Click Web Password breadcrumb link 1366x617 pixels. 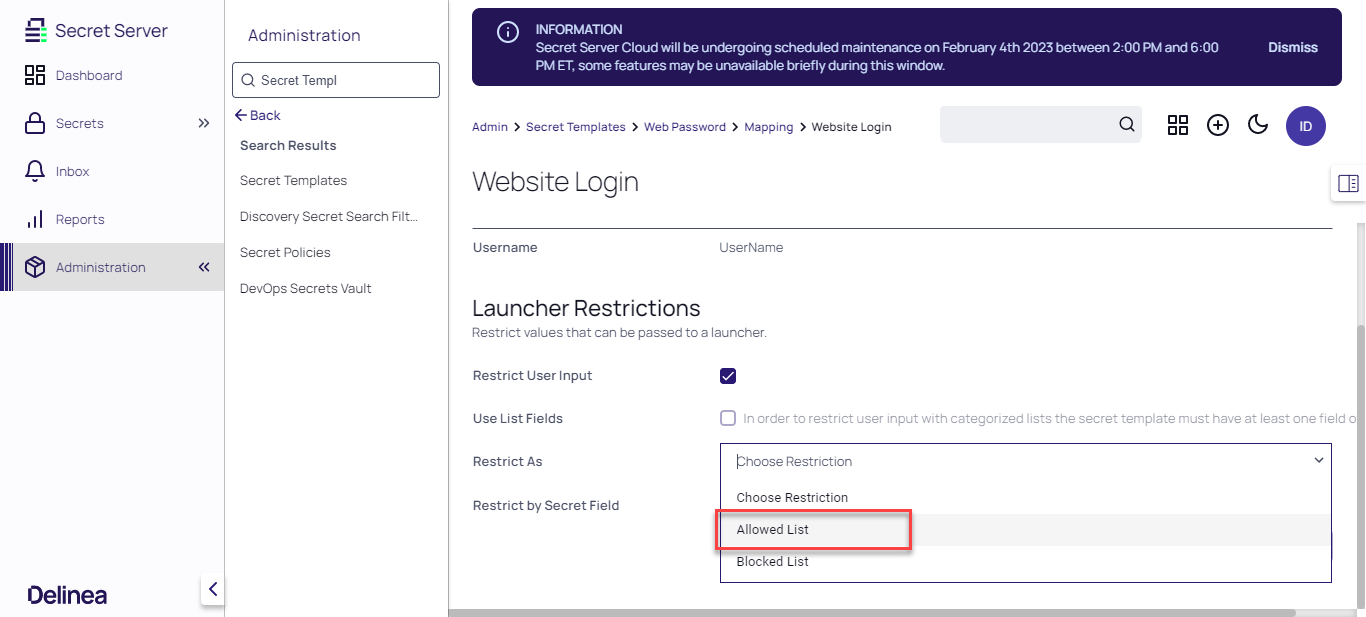tap(684, 127)
